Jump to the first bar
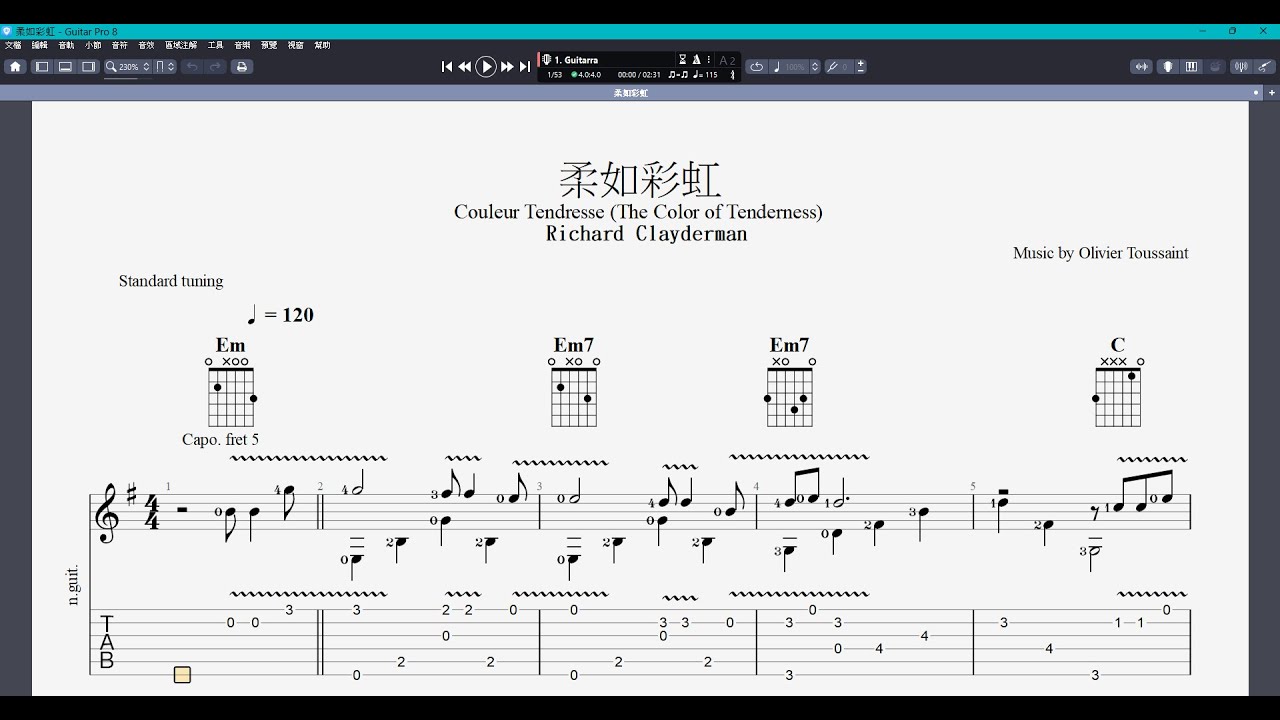Viewport: 1280px width, 720px height. 447,67
